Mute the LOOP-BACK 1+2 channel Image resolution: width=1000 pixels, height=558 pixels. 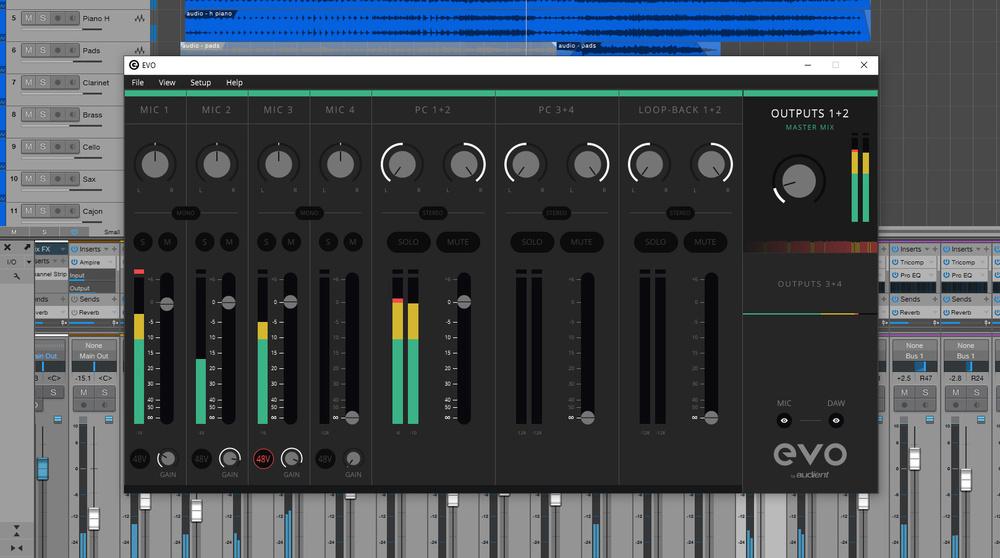click(705, 242)
